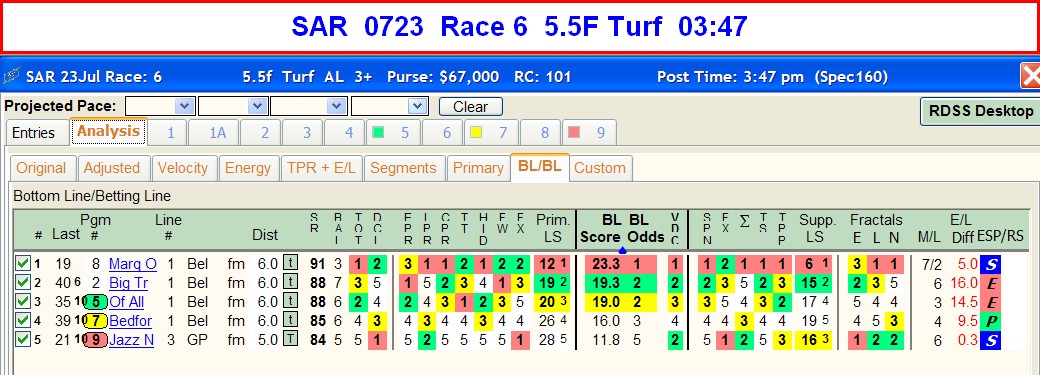The image size is (1040, 375).
Task: Toggle checkbox for horse row 2 Big Tr
Action: click(23, 283)
